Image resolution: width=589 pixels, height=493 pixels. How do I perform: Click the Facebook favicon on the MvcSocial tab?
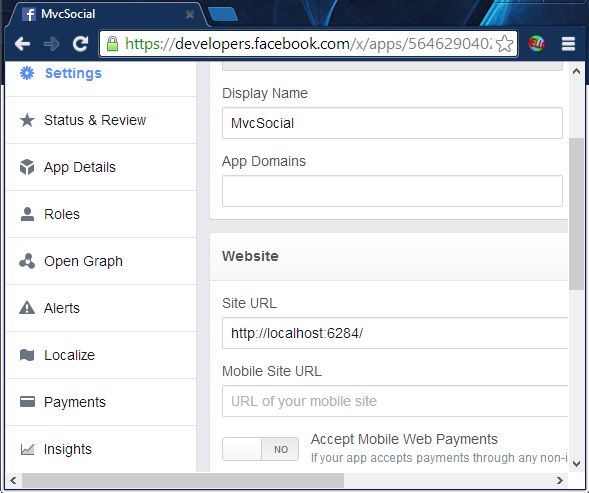tap(29, 15)
